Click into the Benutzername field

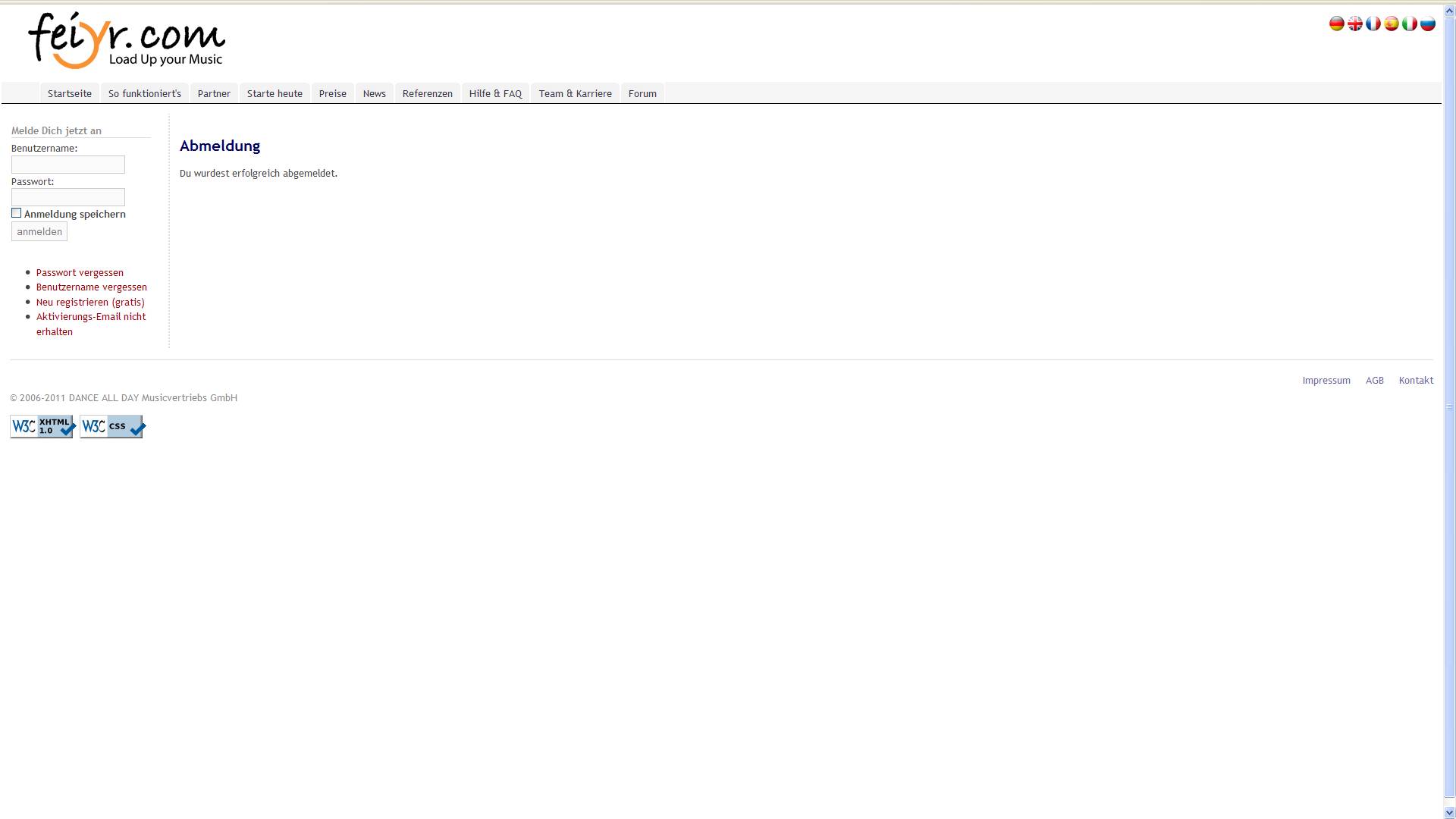(x=68, y=165)
